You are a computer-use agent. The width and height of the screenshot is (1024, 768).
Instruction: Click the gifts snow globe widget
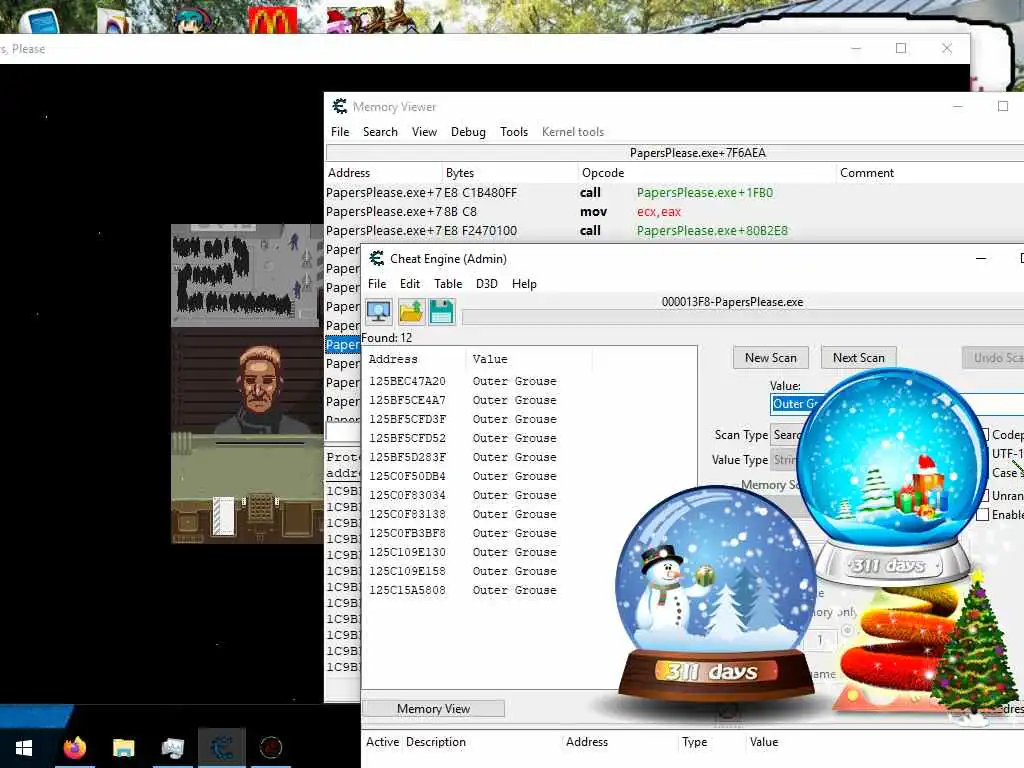click(x=891, y=475)
